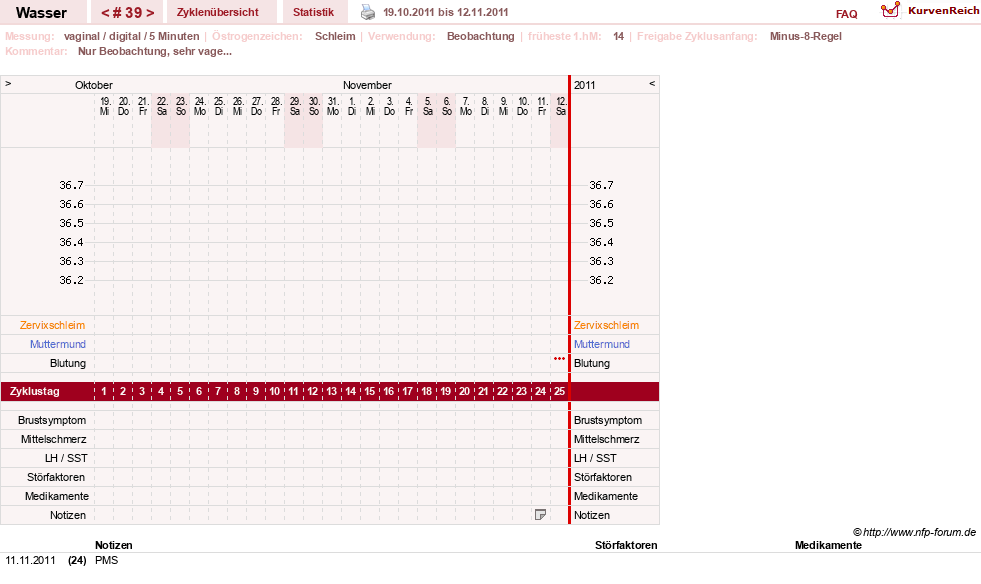The width and height of the screenshot is (981, 584).
Task: Select cycle day 14 in Zyklustag row
Action: (x=350, y=391)
